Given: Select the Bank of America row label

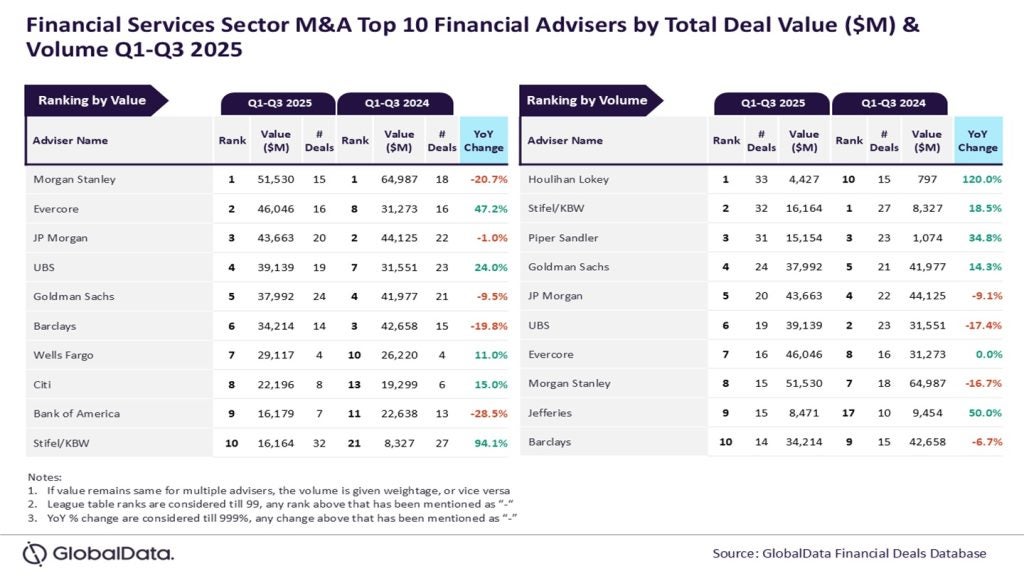Looking at the screenshot, I should [76, 413].
